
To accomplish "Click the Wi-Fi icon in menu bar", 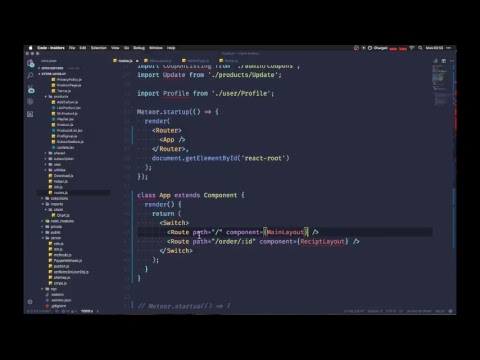I will click(412, 48).
